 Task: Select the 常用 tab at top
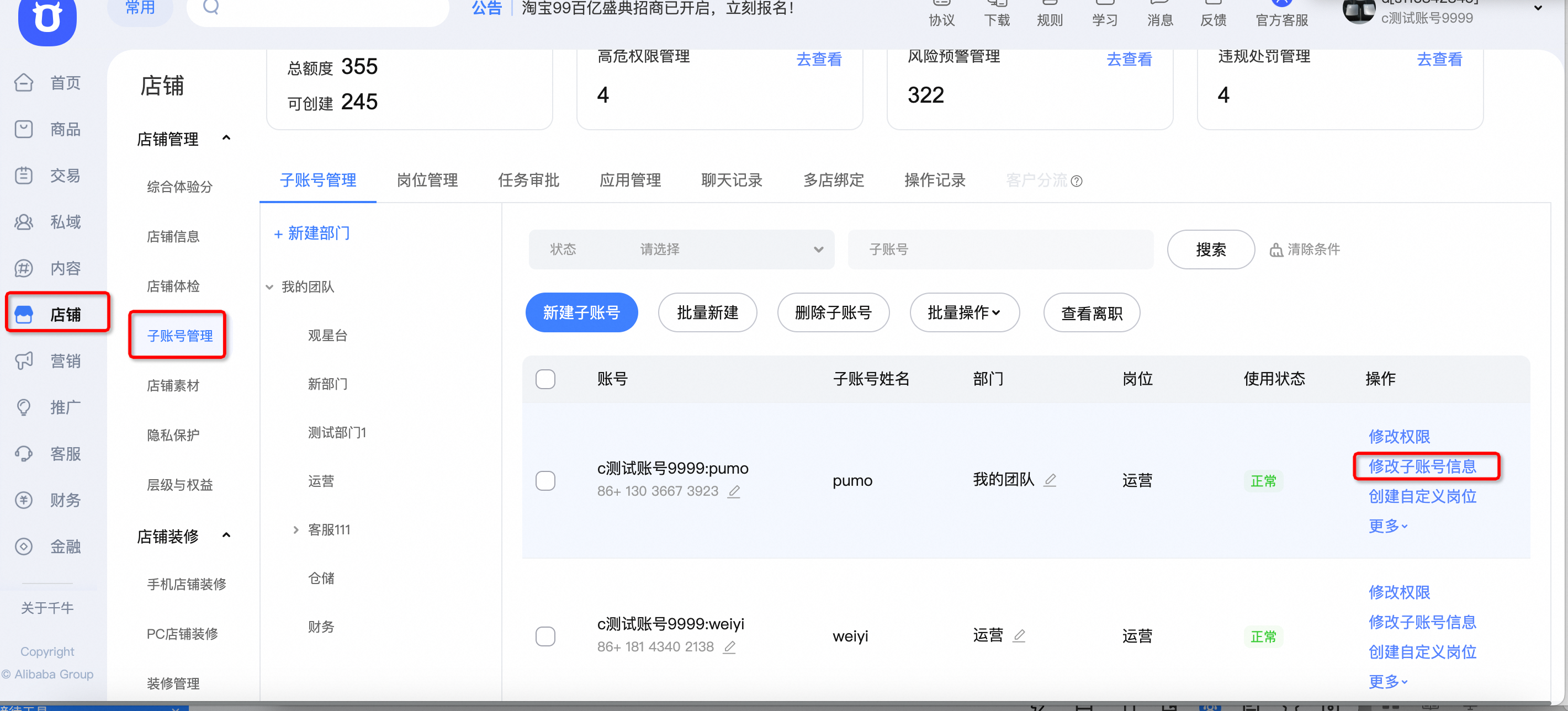[x=140, y=8]
